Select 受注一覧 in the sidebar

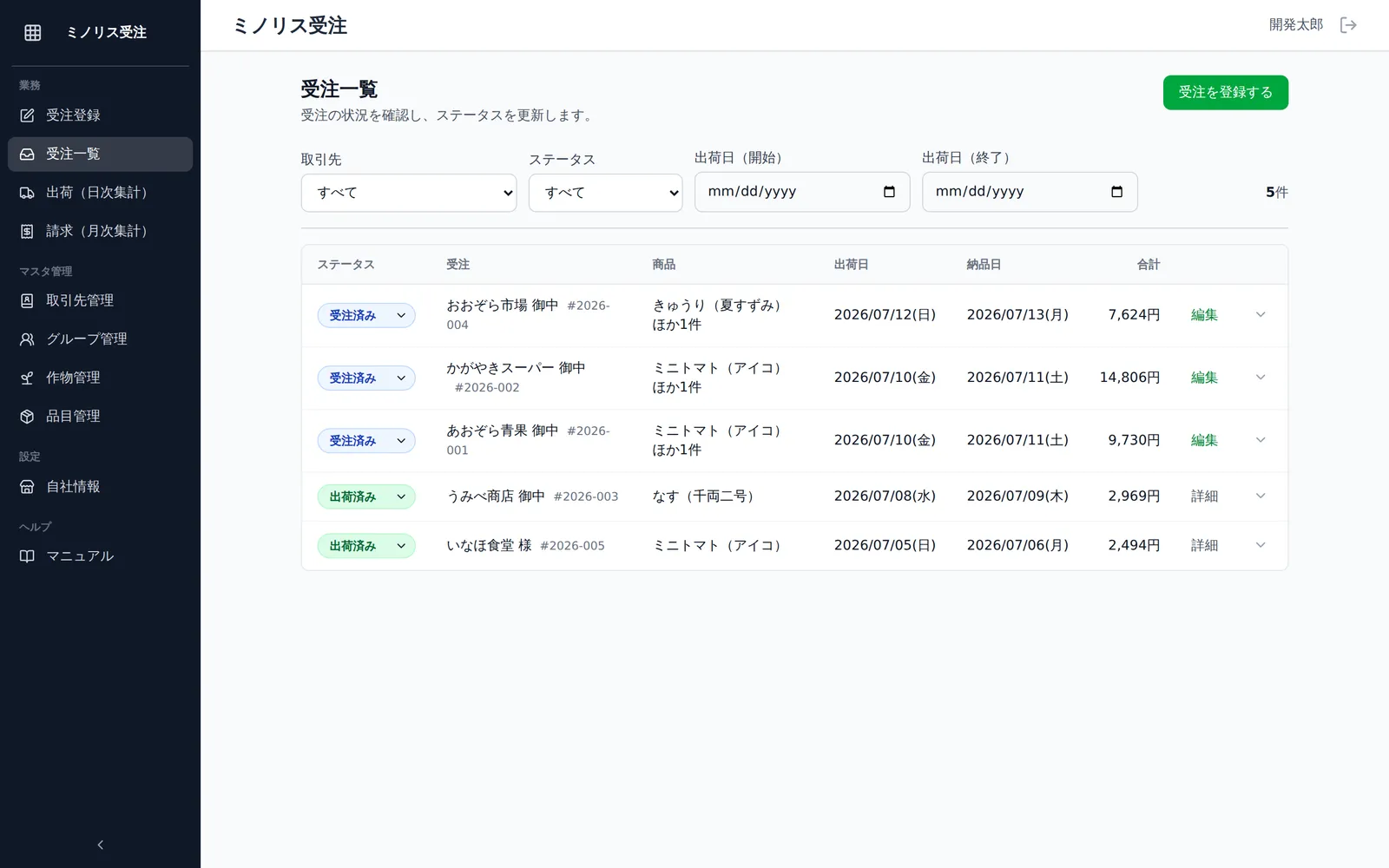click(x=100, y=154)
